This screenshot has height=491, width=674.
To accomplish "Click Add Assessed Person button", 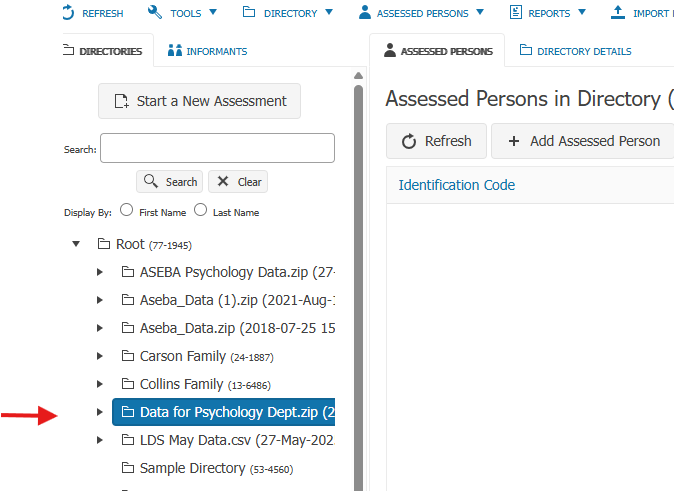I will click(584, 141).
